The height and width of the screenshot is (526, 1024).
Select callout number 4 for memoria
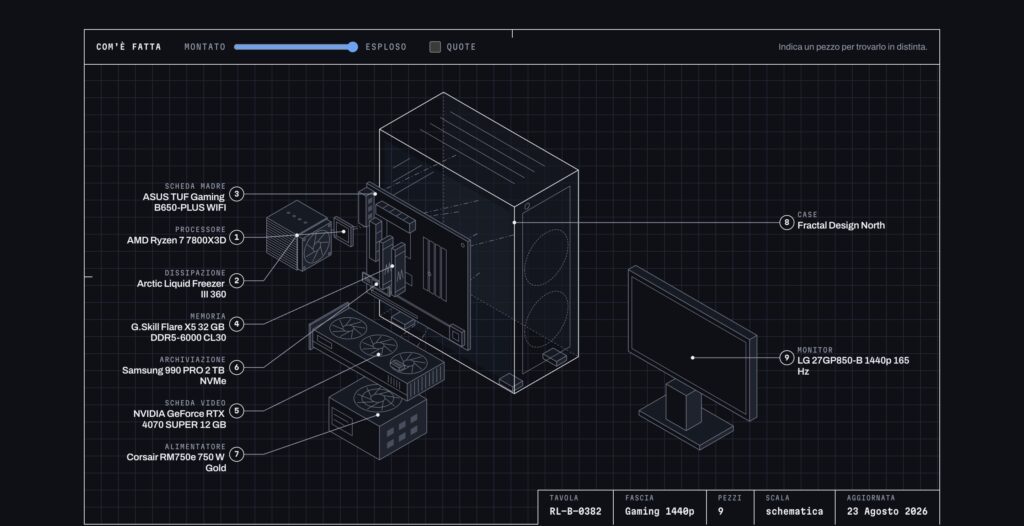(236, 324)
